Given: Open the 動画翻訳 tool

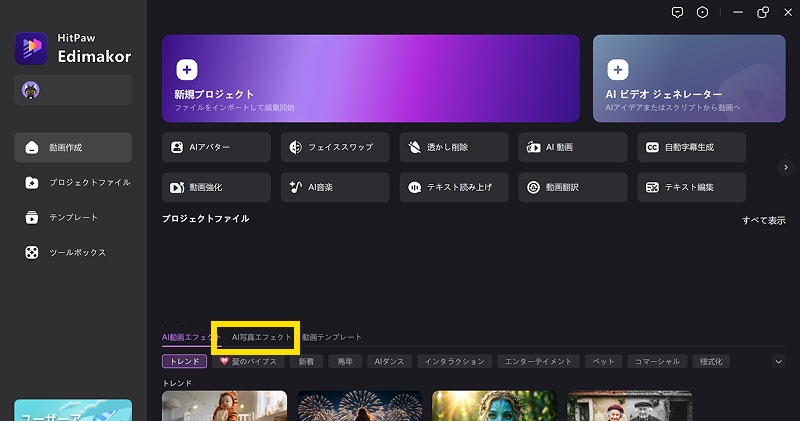Looking at the screenshot, I should (573, 187).
